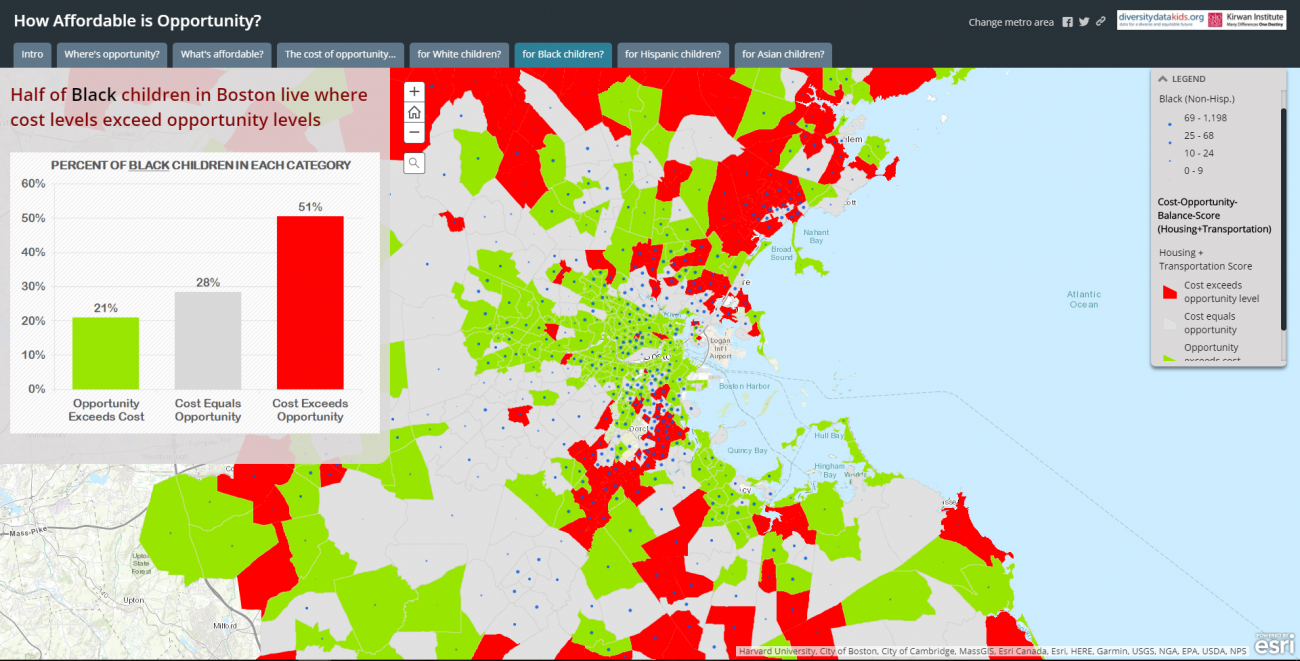Collapse the Legend panel

point(1163,79)
